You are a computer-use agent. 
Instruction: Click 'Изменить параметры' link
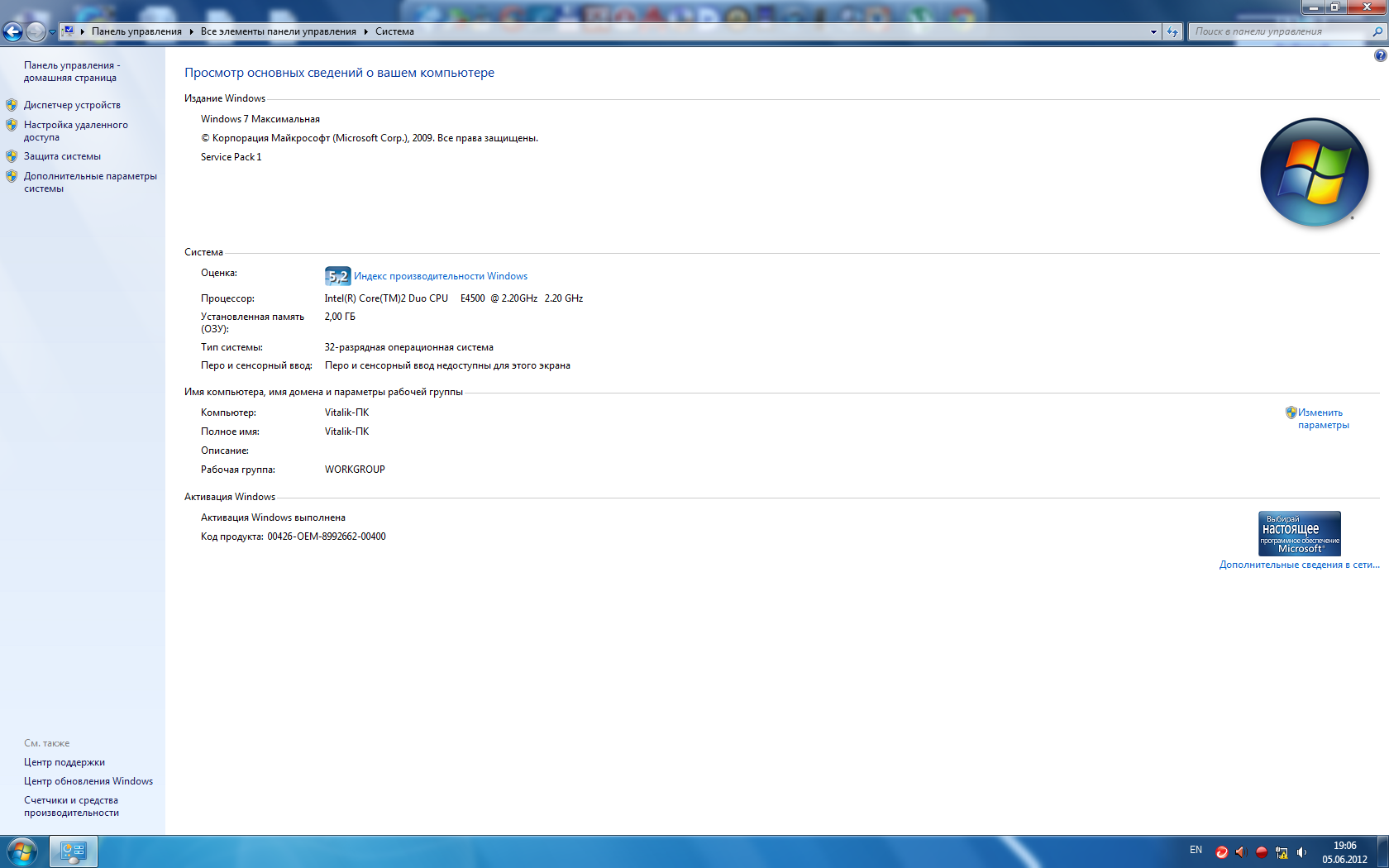point(1323,418)
